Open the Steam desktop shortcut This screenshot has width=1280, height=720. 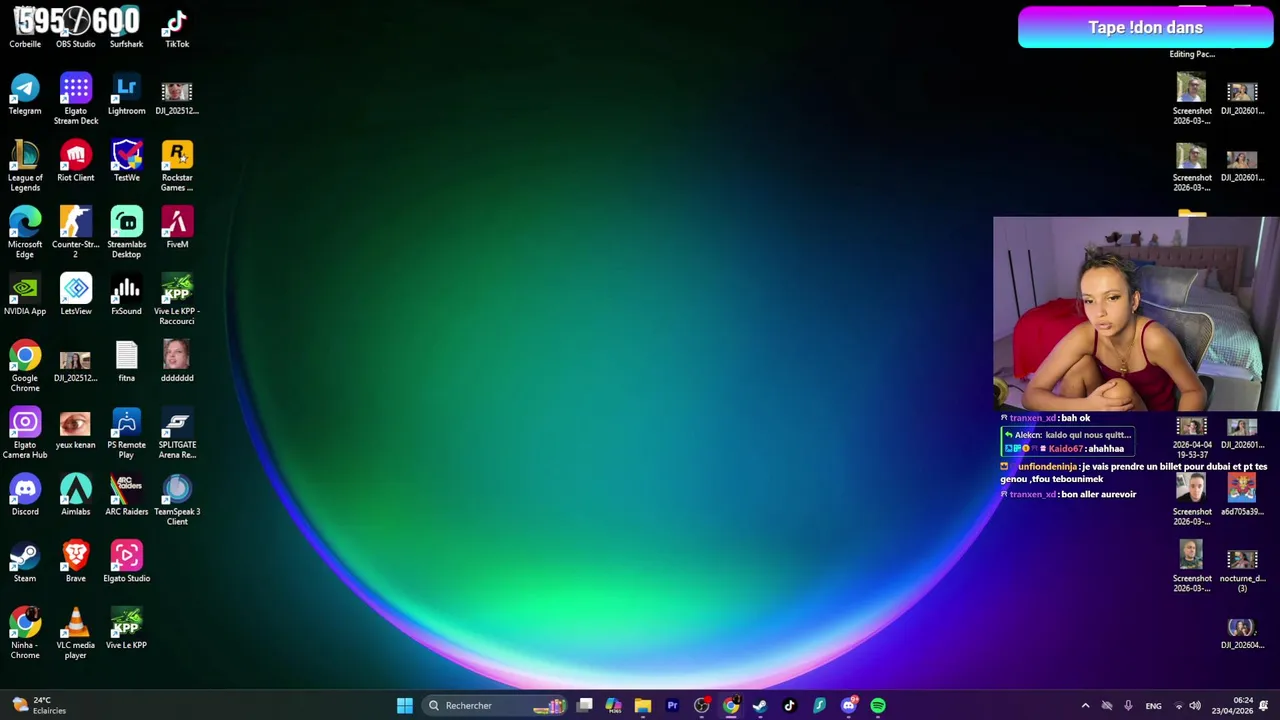point(25,564)
